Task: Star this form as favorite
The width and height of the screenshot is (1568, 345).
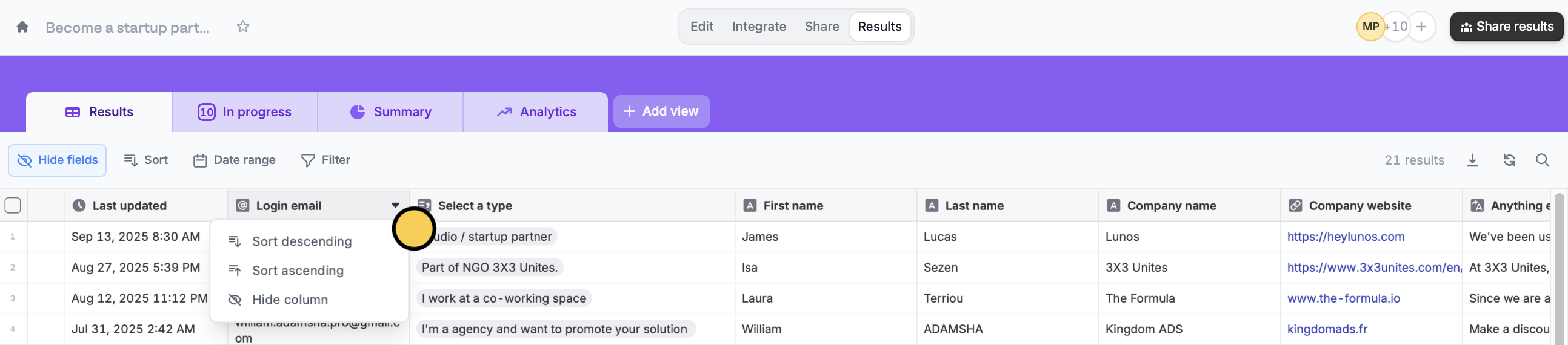Action: [243, 27]
